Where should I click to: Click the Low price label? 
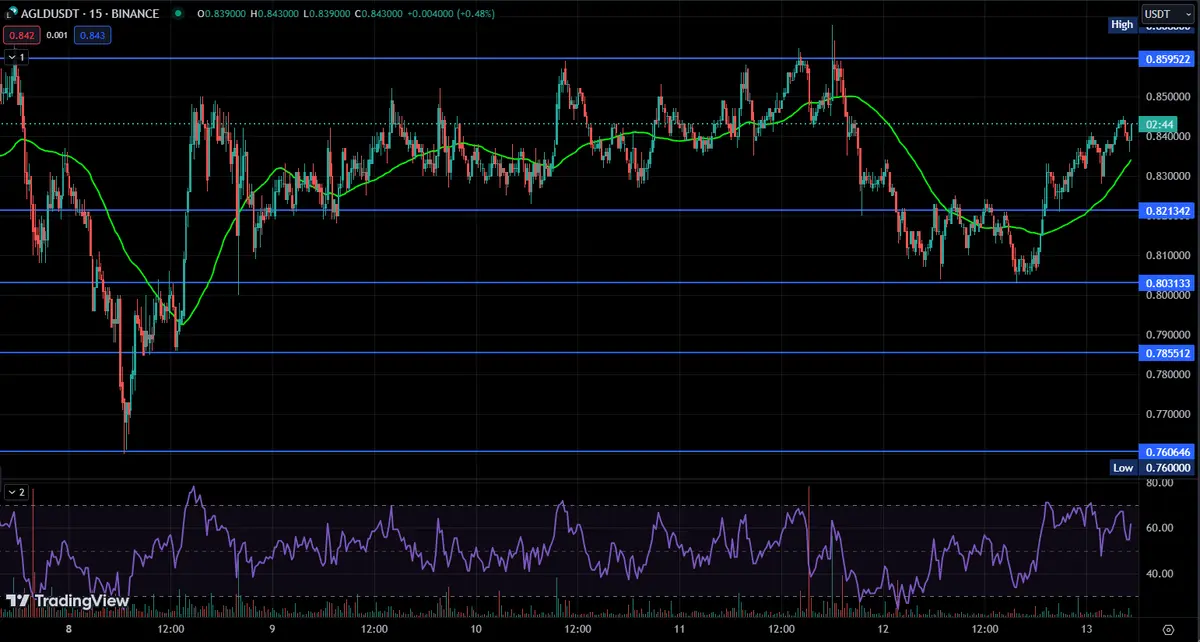(x=1123, y=467)
